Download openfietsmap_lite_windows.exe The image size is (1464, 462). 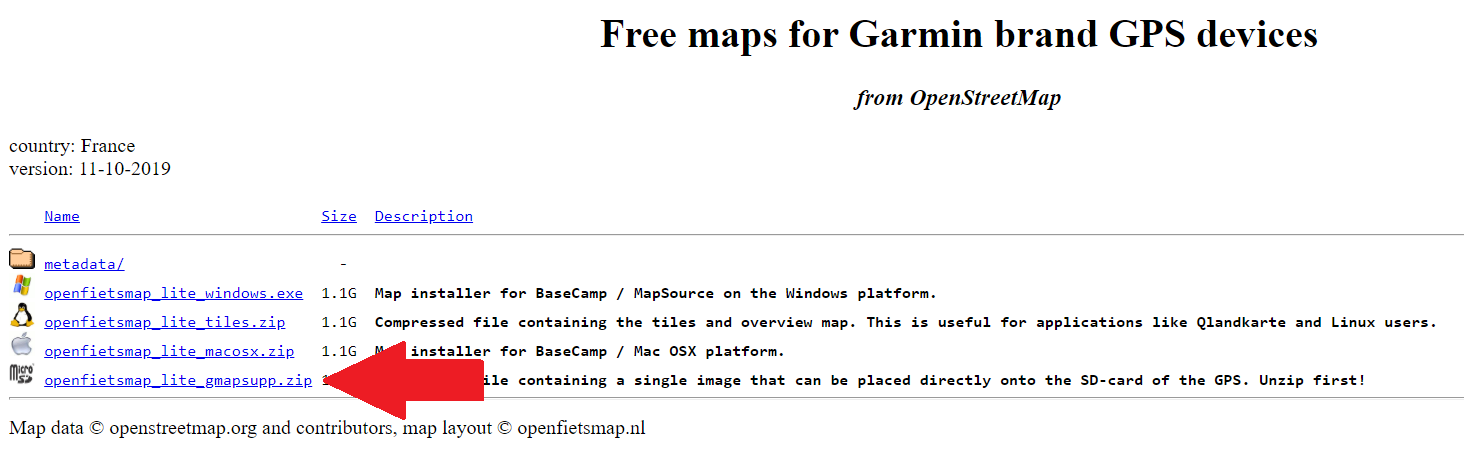click(x=173, y=293)
